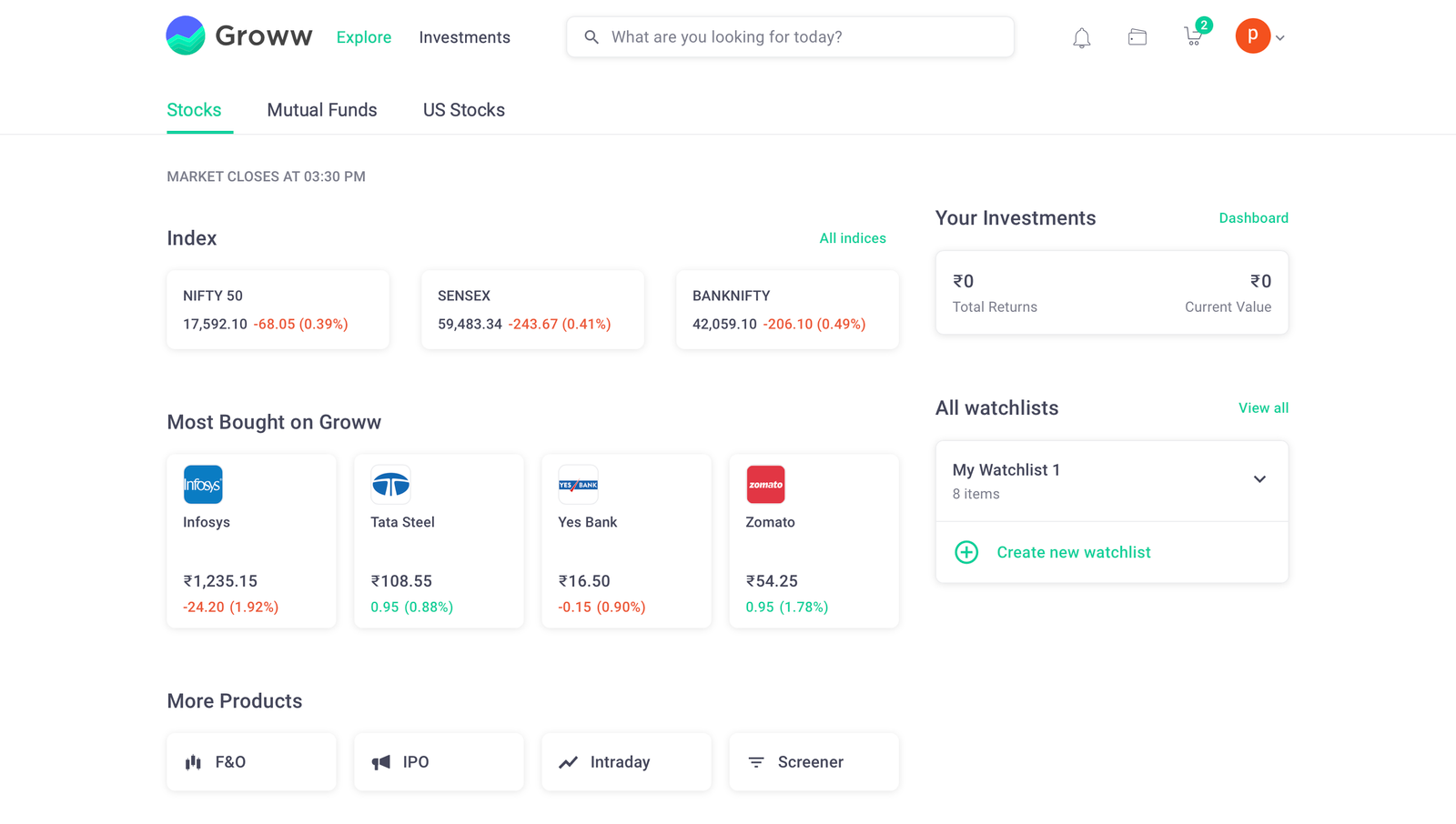Open the Explore menu item
This screenshot has height=824, width=1456.
pyautogui.click(x=364, y=37)
